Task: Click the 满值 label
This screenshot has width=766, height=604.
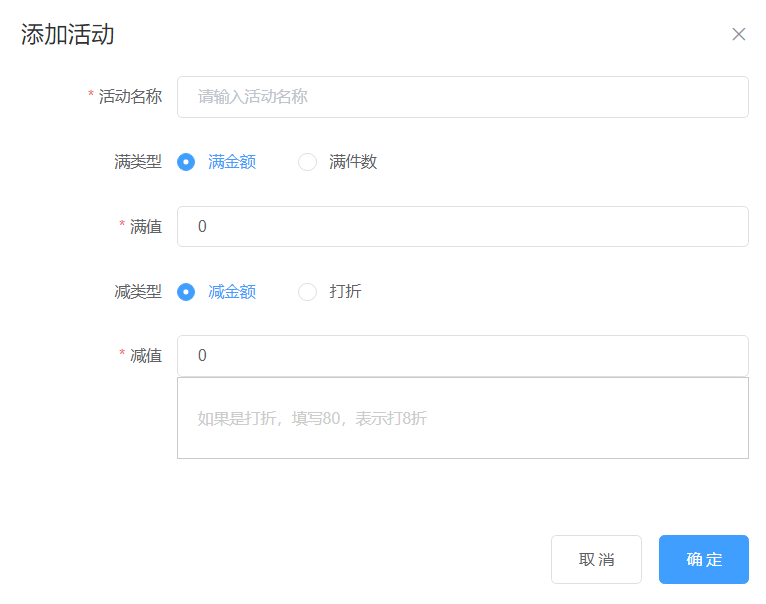Action: pyautogui.click(x=146, y=227)
